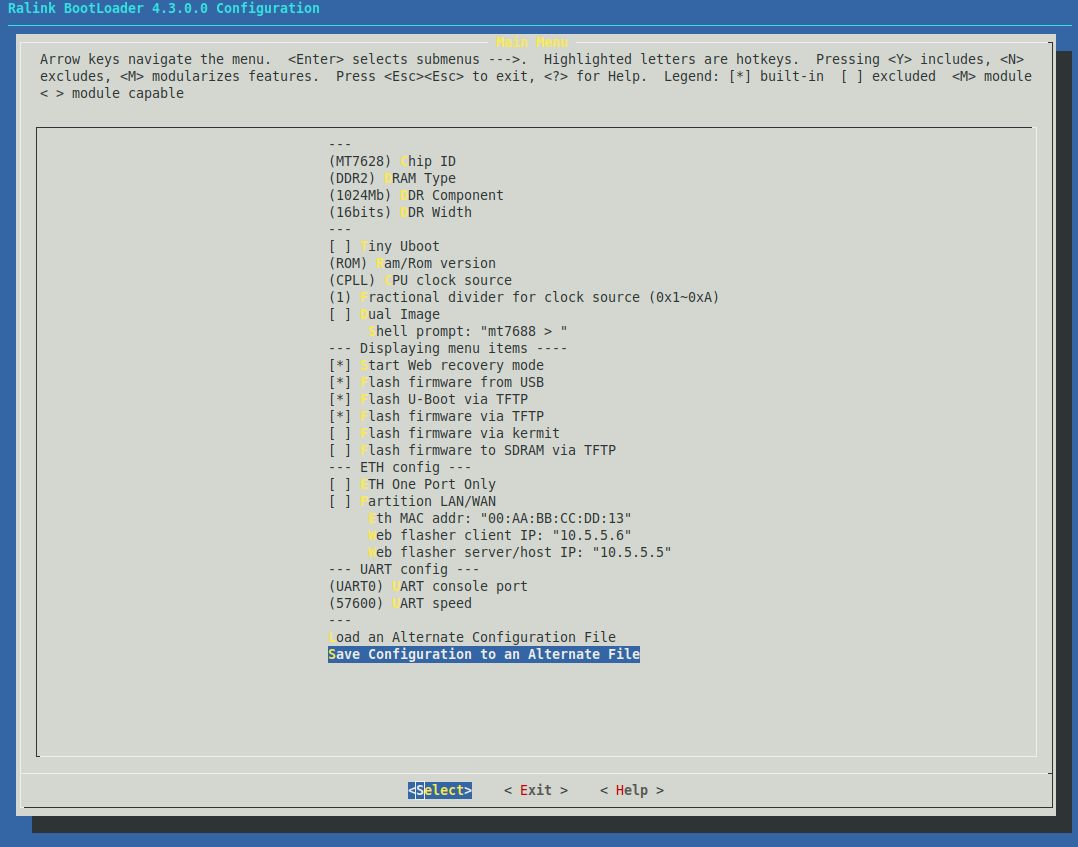This screenshot has width=1078, height=847.
Task: Edit the Eth MAC addr entry
Action: pyautogui.click(x=500, y=518)
